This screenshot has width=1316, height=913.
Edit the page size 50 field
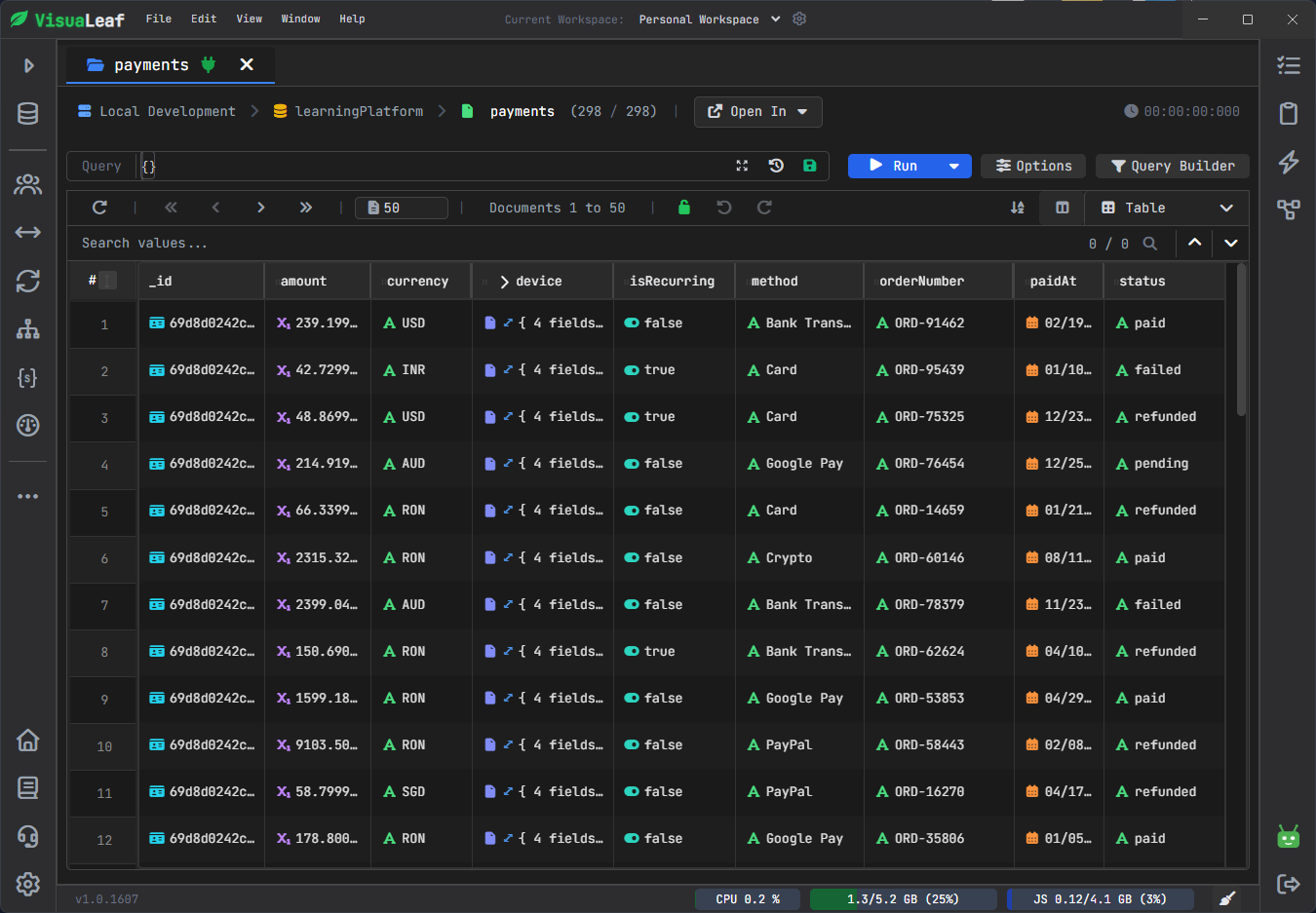pyautogui.click(x=402, y=208)
